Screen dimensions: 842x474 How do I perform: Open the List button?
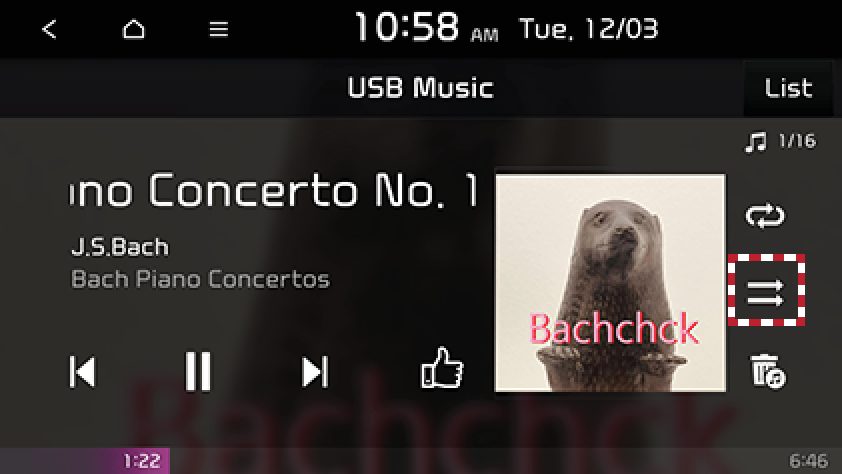pyautogui.click(x=788, y=88)
